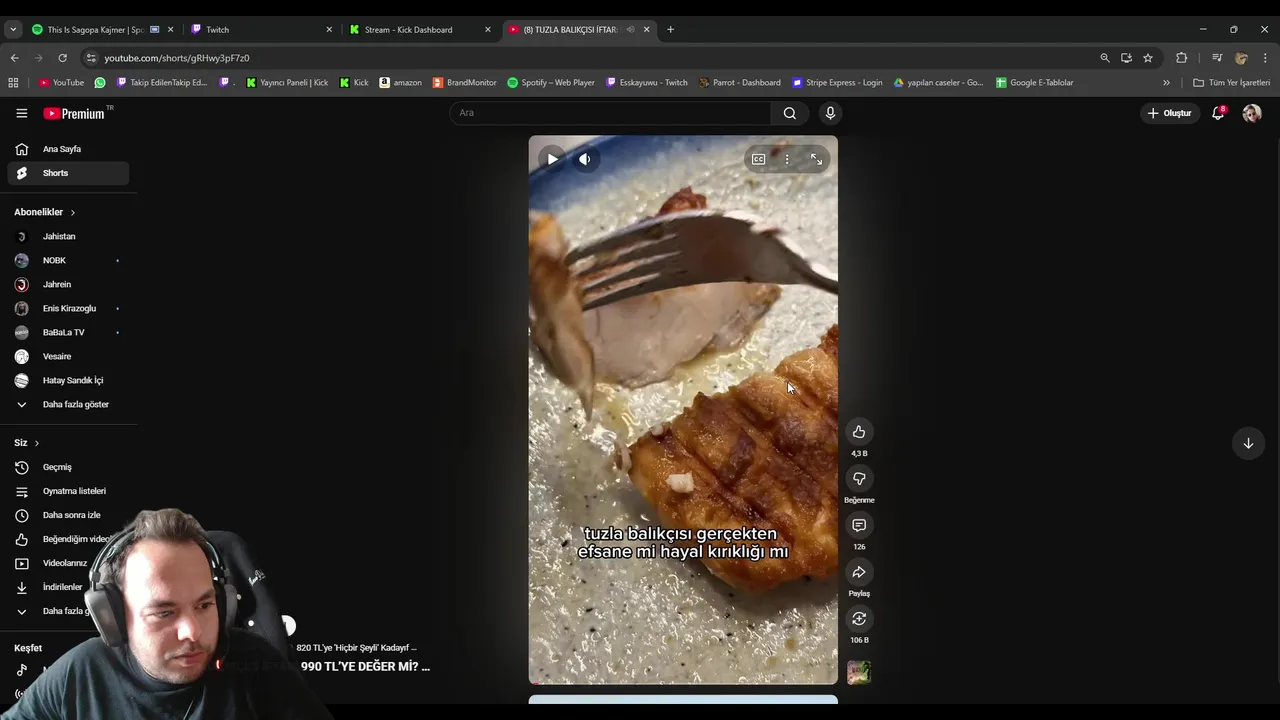1280x720 pixels.
Task: Open the YouTube hamburger guide menu
Action: [22, 113]
